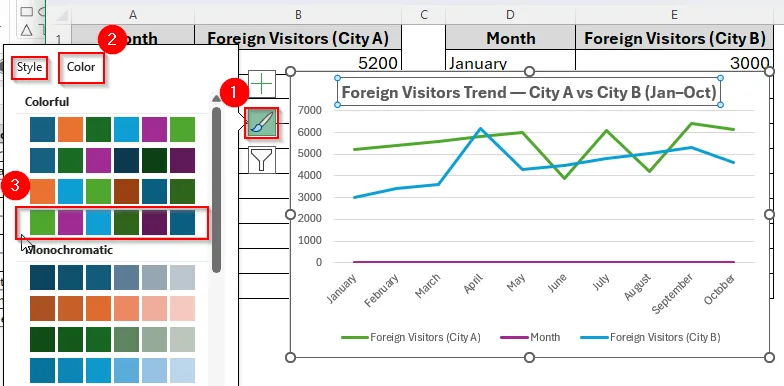Viewport: 784px width, 386px height.
Task: Pick the bright blue Monochromatic palette row
Action: coord(112,370)
